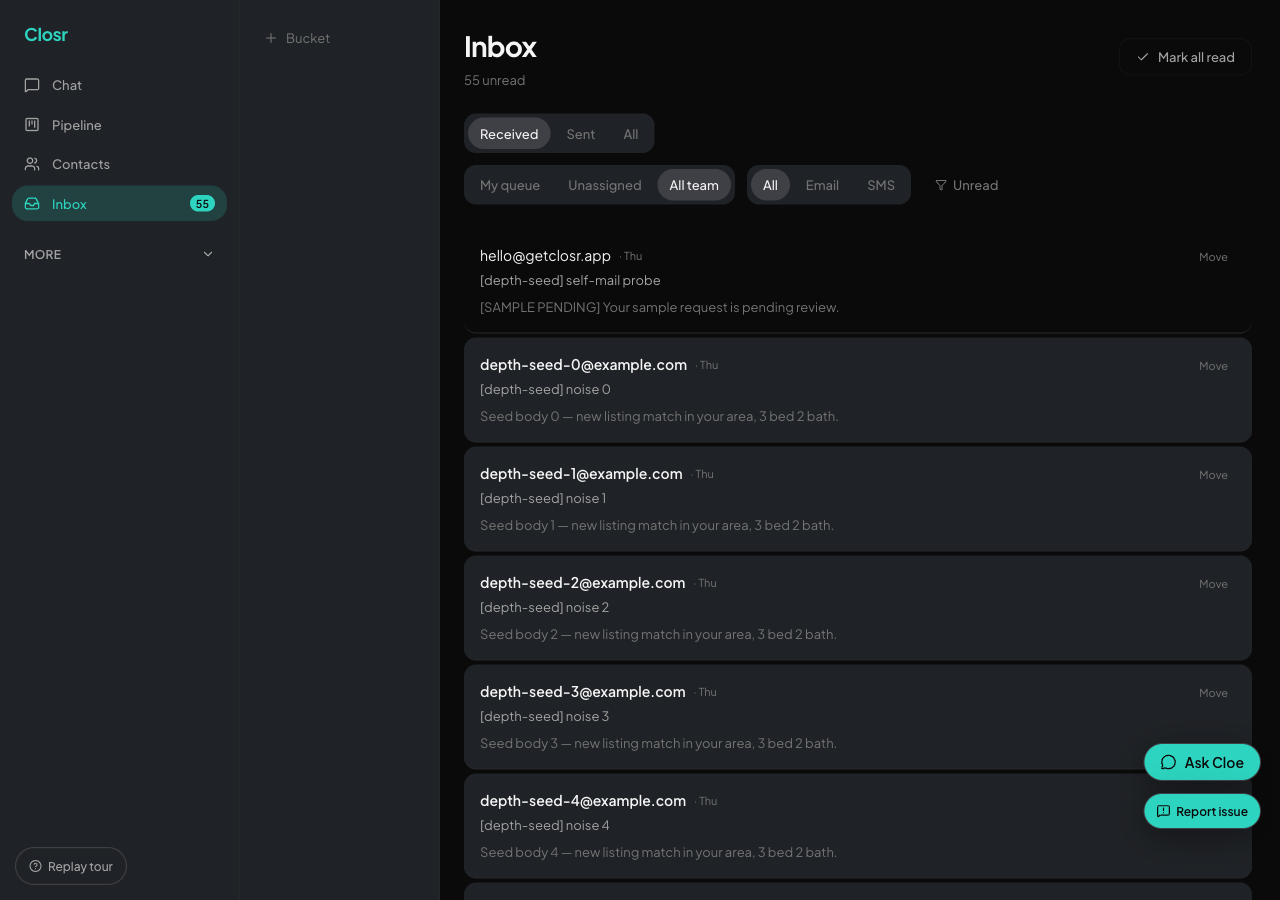1280x900 pixels.
Task: Click subject '[depth-seed] self-mail probe'
Action: (570, 281)
